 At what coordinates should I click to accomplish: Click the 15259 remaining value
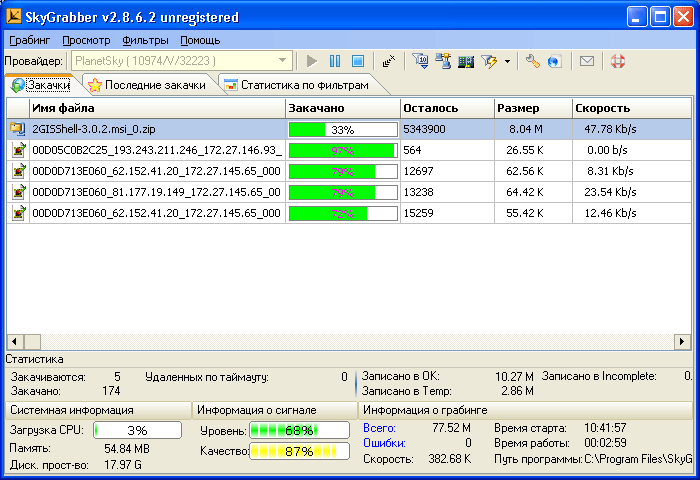tap(418, 213)
